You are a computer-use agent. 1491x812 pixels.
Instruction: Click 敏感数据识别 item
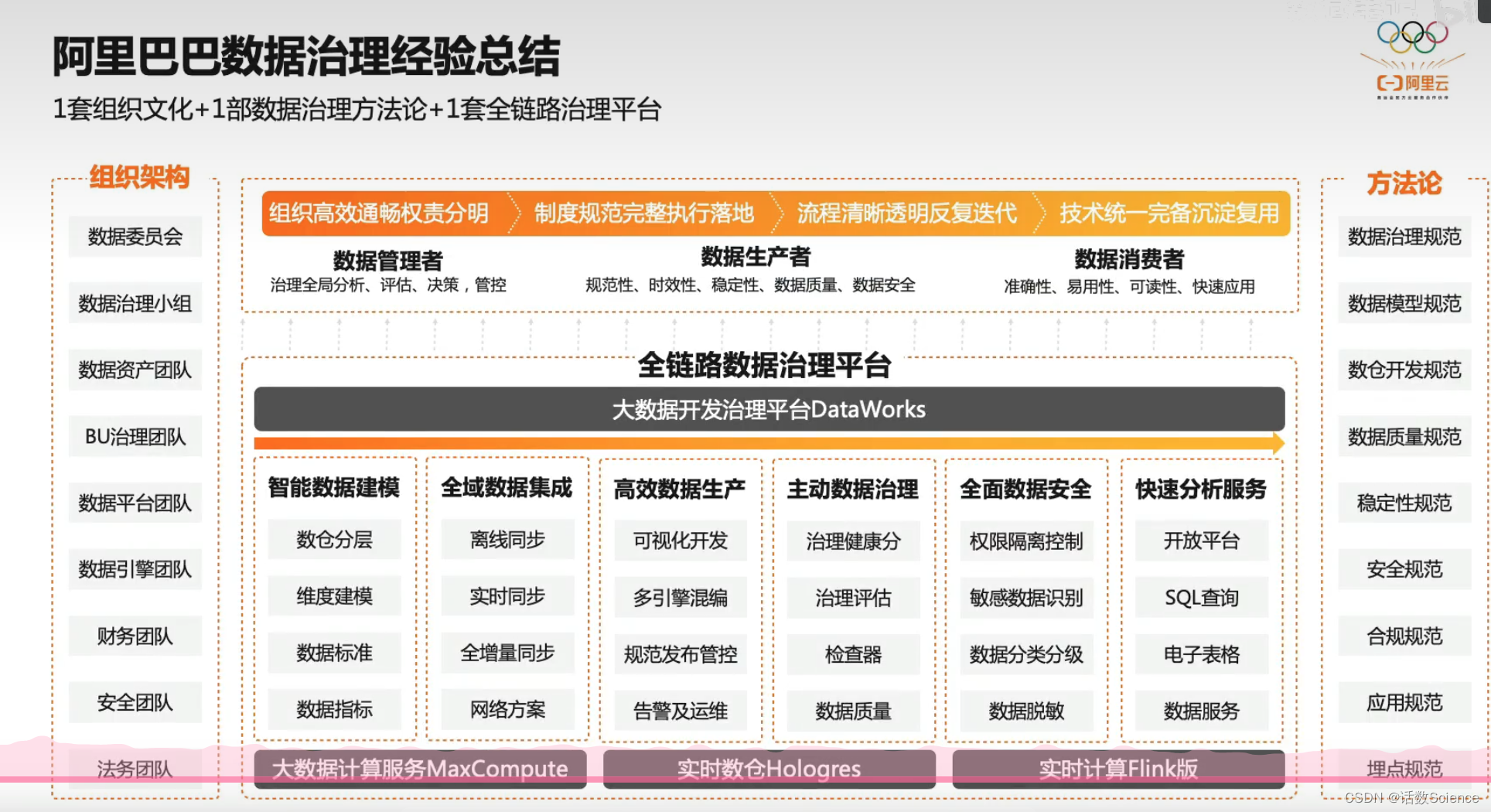[x=1027, y=598]
